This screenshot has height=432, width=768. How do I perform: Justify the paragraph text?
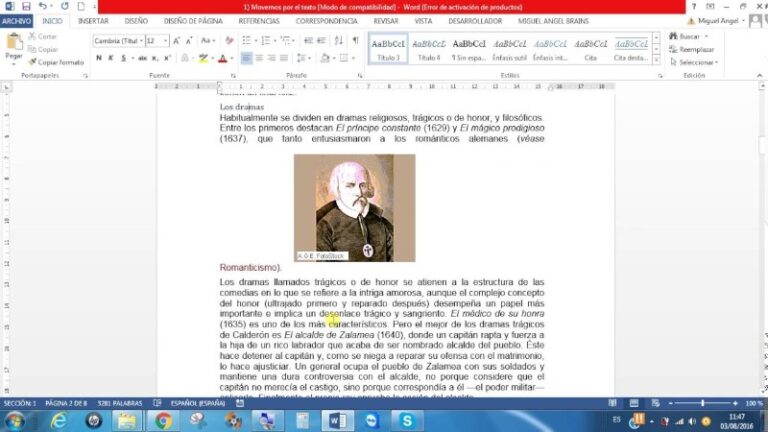pos(284,58)
